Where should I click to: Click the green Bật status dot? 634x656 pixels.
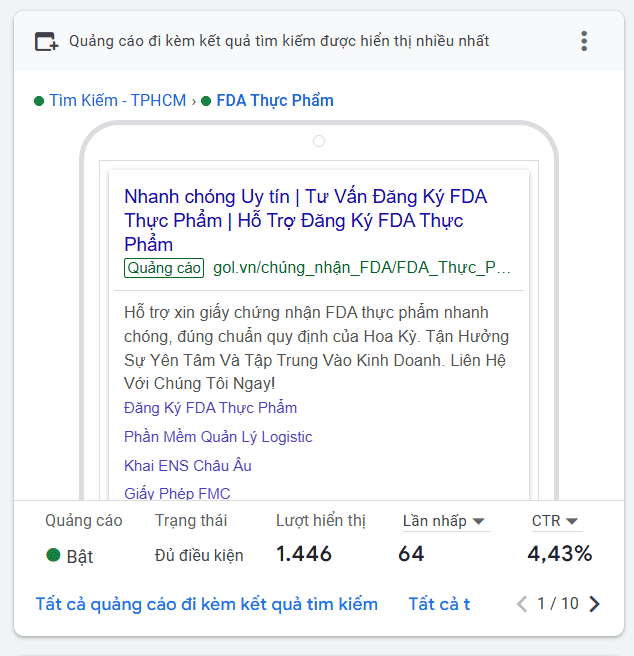53,555
